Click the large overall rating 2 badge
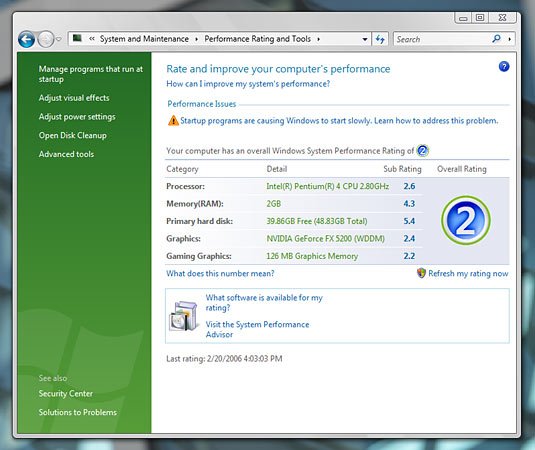Image resolution: width=535 pixels, height=450 pixels. (465, 220)
